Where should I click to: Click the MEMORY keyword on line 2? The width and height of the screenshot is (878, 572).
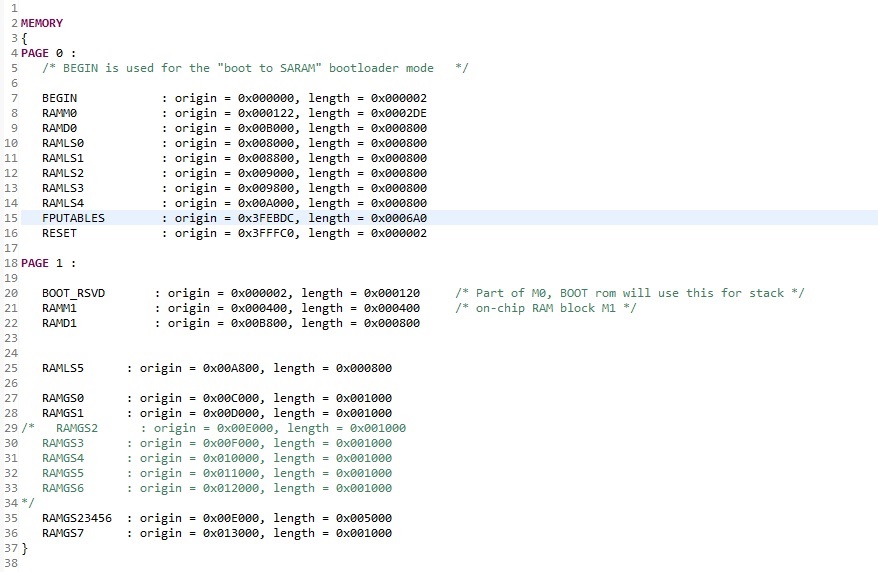(x=42, y=23)
